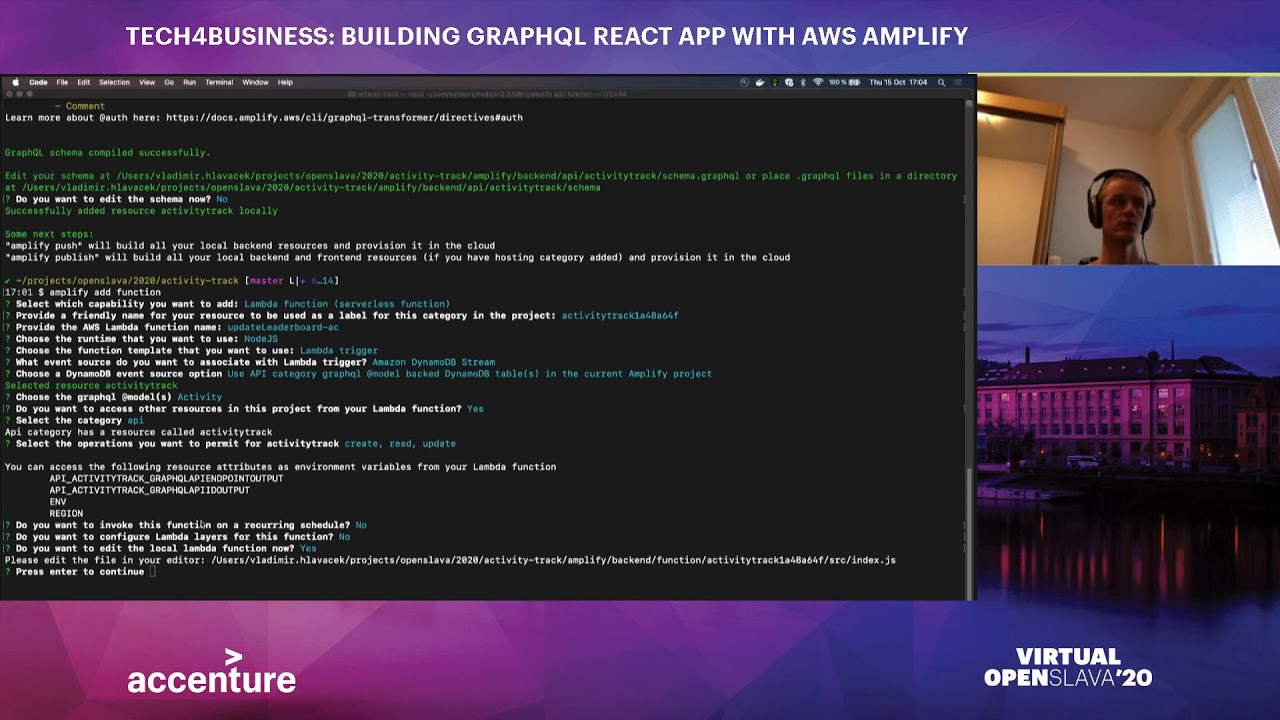Click the Virtual OpenSlava'20 logo
Viewport: 1280px width, 720px height.
pyautogui.click(x=1068, y=667)
